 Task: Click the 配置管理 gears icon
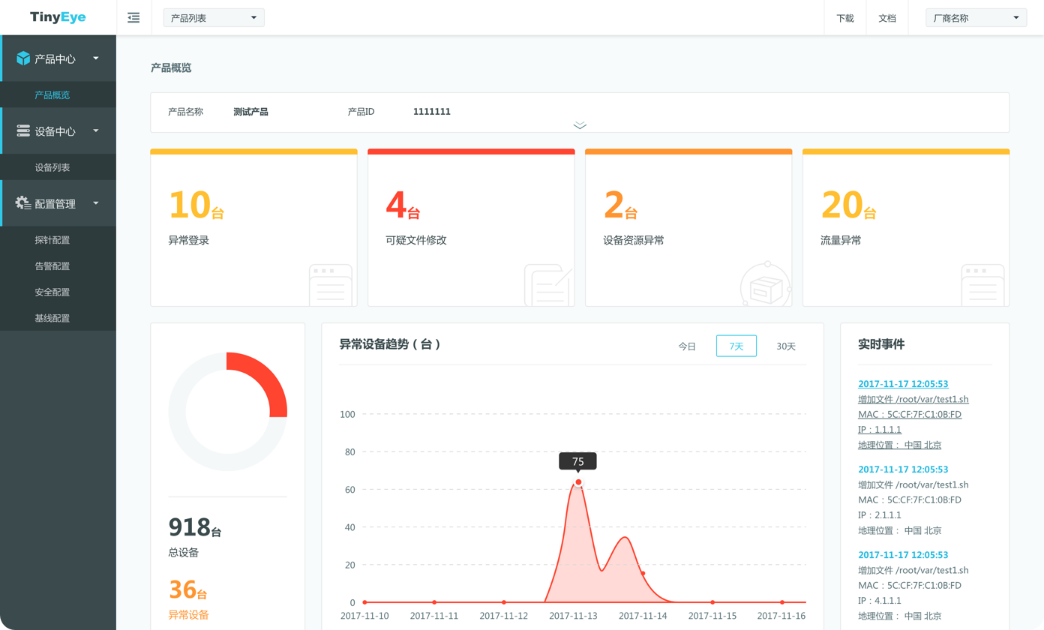[23, 203]
